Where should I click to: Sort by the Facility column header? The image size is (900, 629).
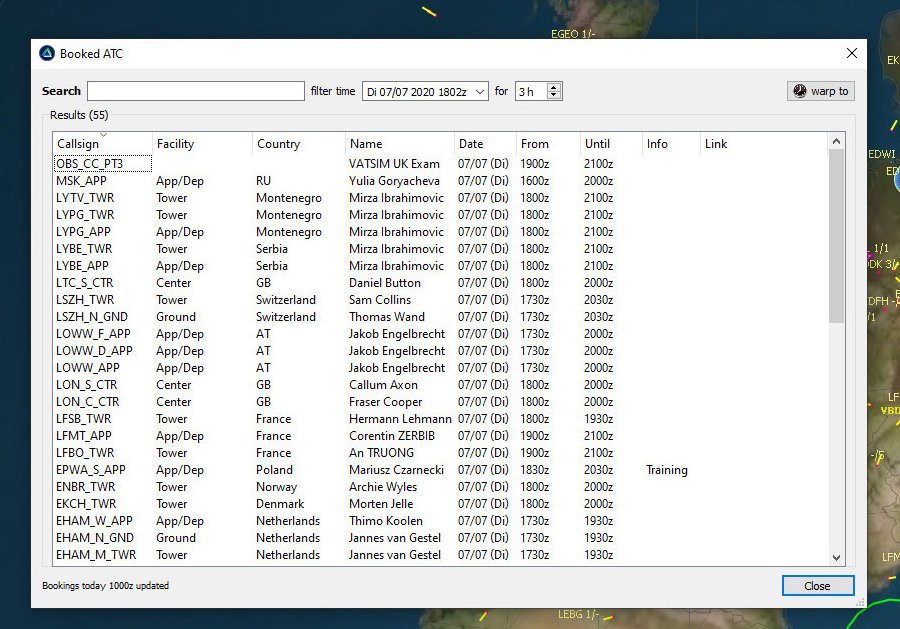point(201,144)
